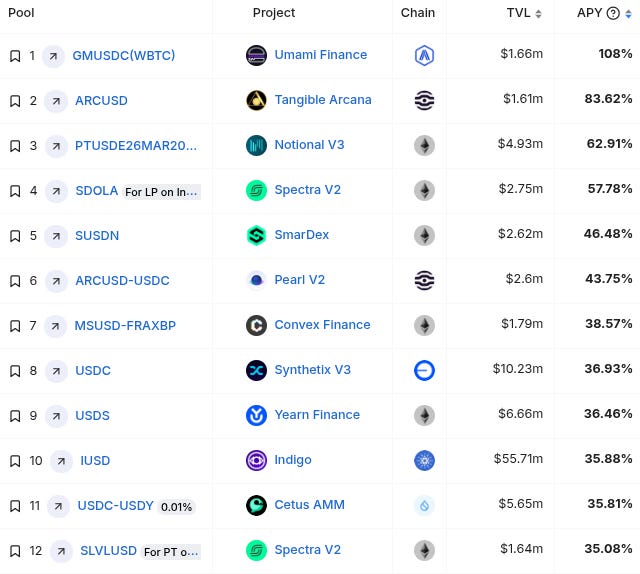Bookmark the USDC-USDY pool
The height and width of the screenshot is (574, 640).
click(15, 506)
